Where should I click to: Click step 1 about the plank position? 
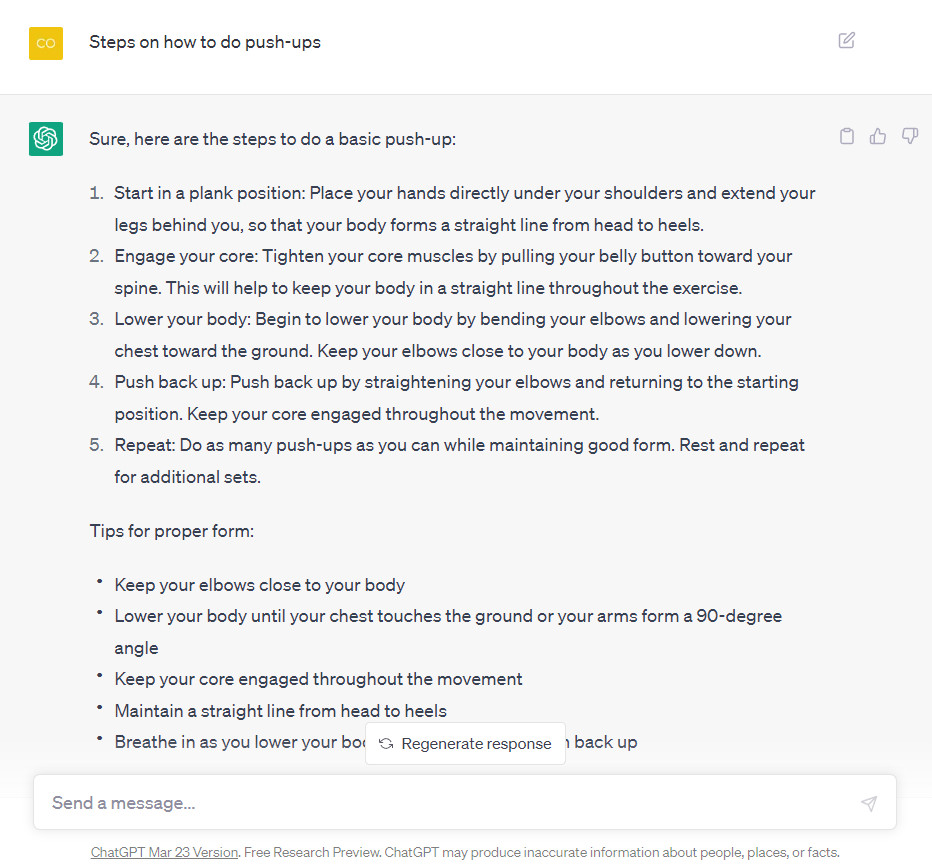click(464, 209)
